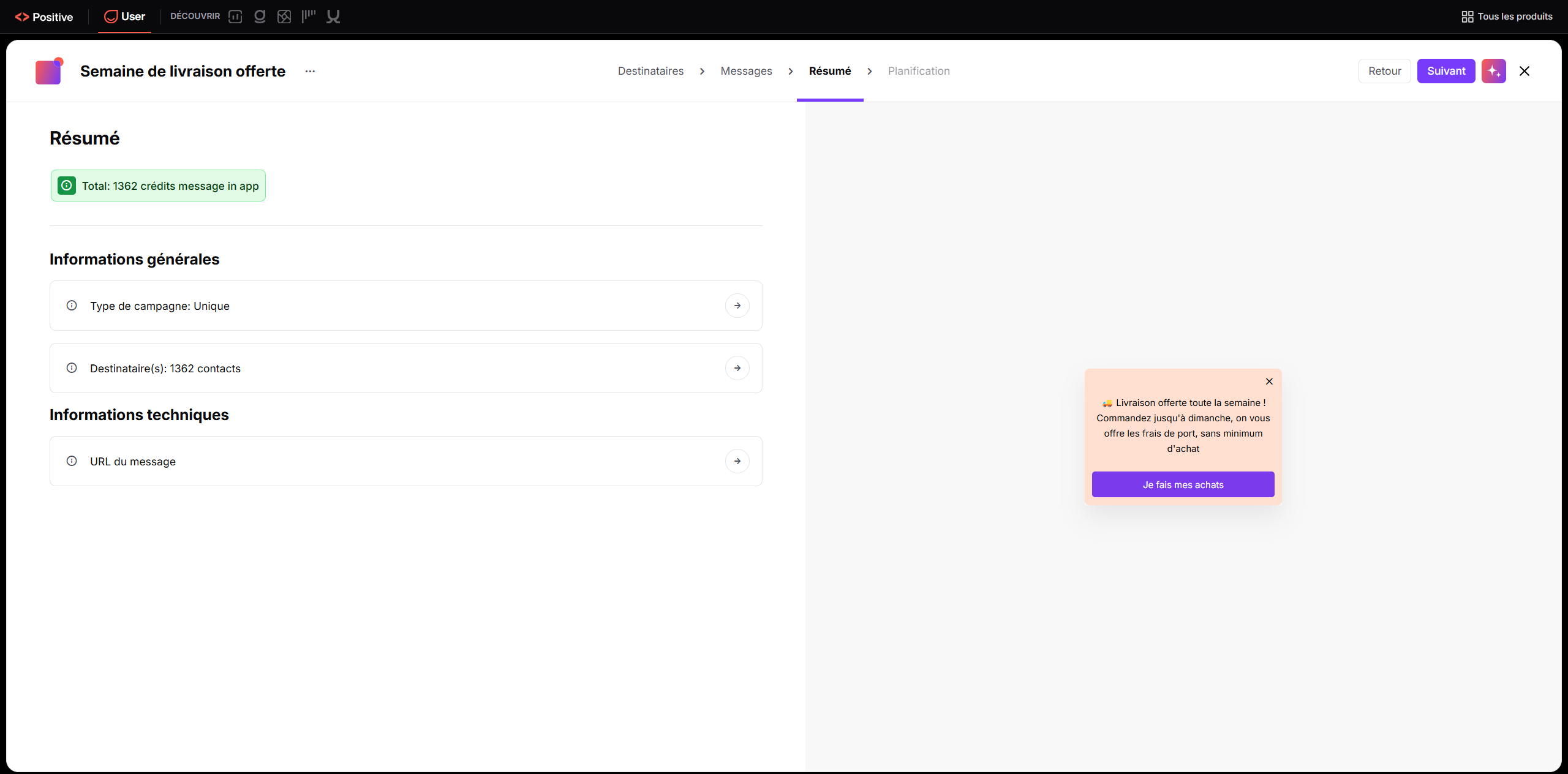1568x774 pixels.
Task: Open the second Découvrir product icon
Action: 260,17
